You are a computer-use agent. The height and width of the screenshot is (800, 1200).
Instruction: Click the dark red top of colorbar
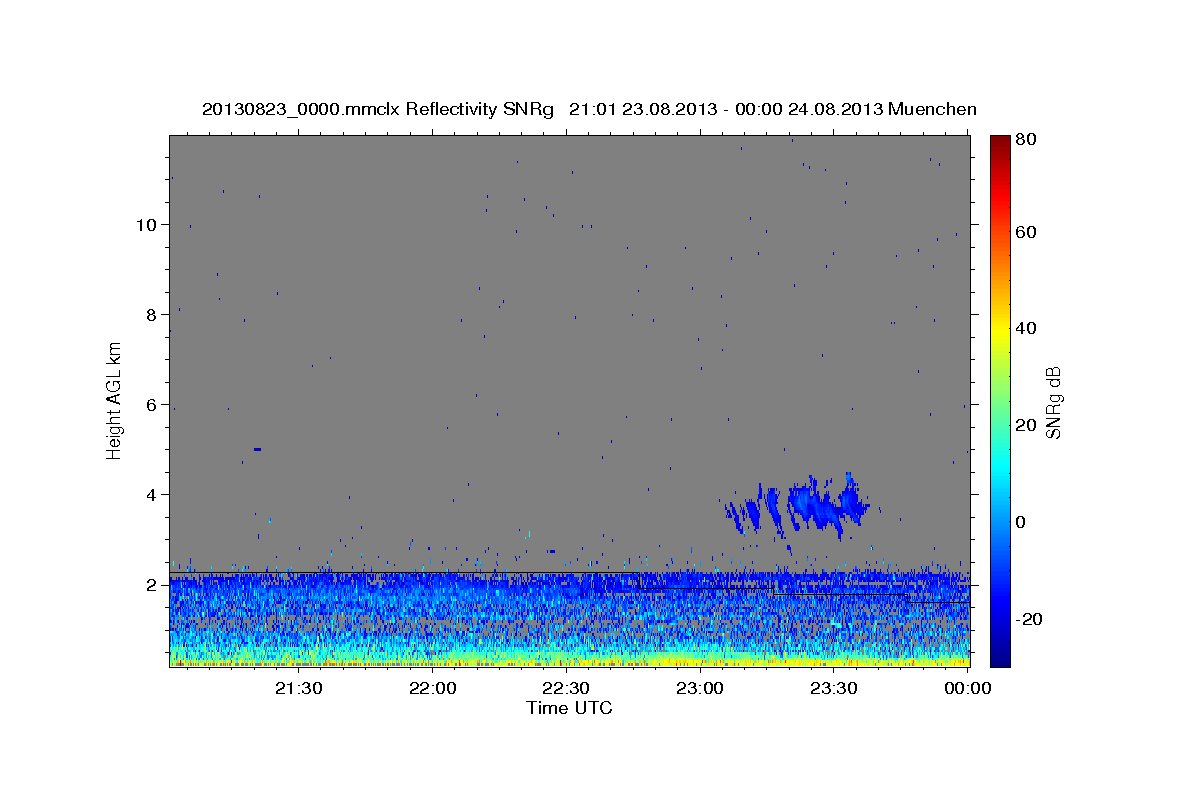pyautogui.click(x=1000, y=142)
